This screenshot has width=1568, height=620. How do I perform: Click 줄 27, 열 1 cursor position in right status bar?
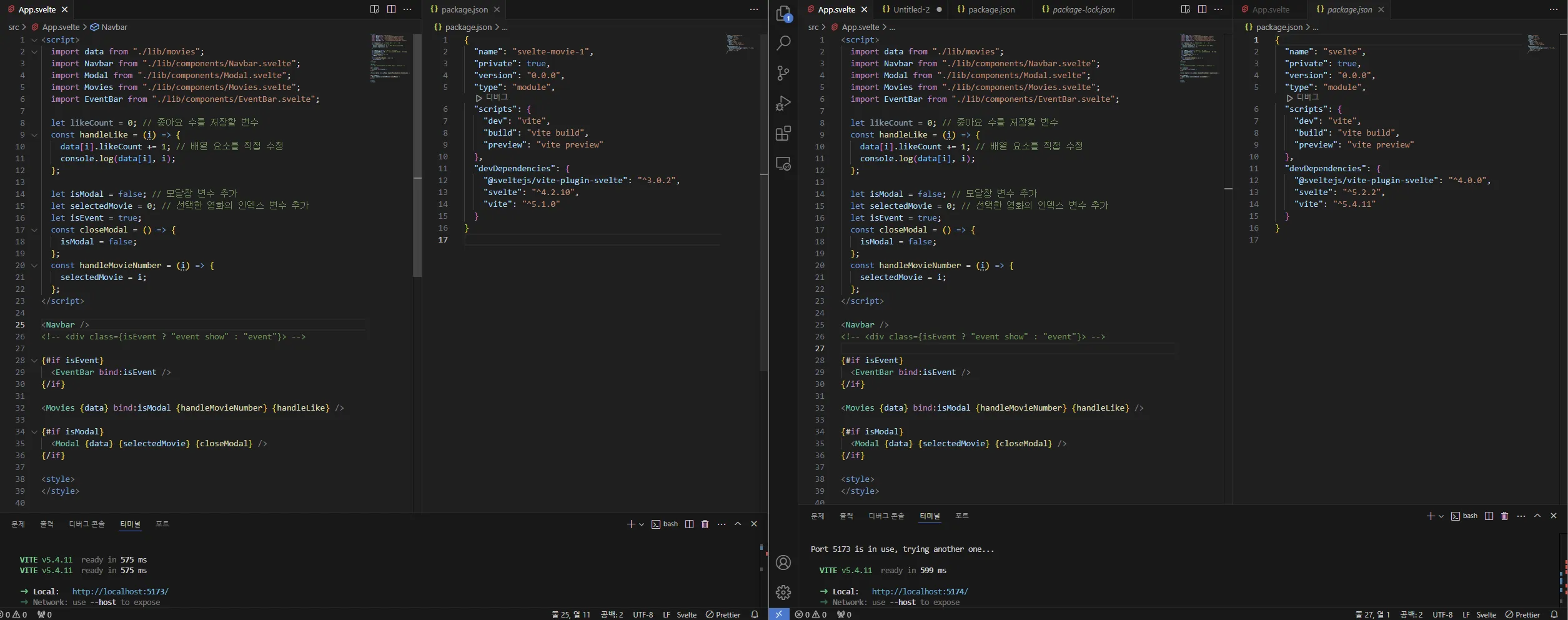(x=1372, y=614)
